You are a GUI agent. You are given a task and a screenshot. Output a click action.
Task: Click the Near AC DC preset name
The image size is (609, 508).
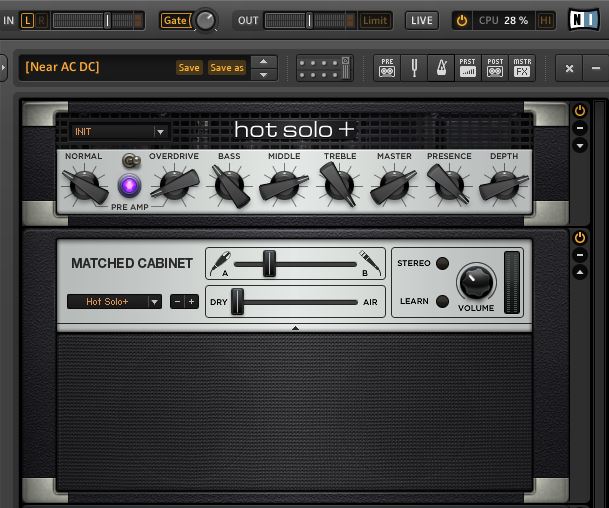[x=62, y=67]
